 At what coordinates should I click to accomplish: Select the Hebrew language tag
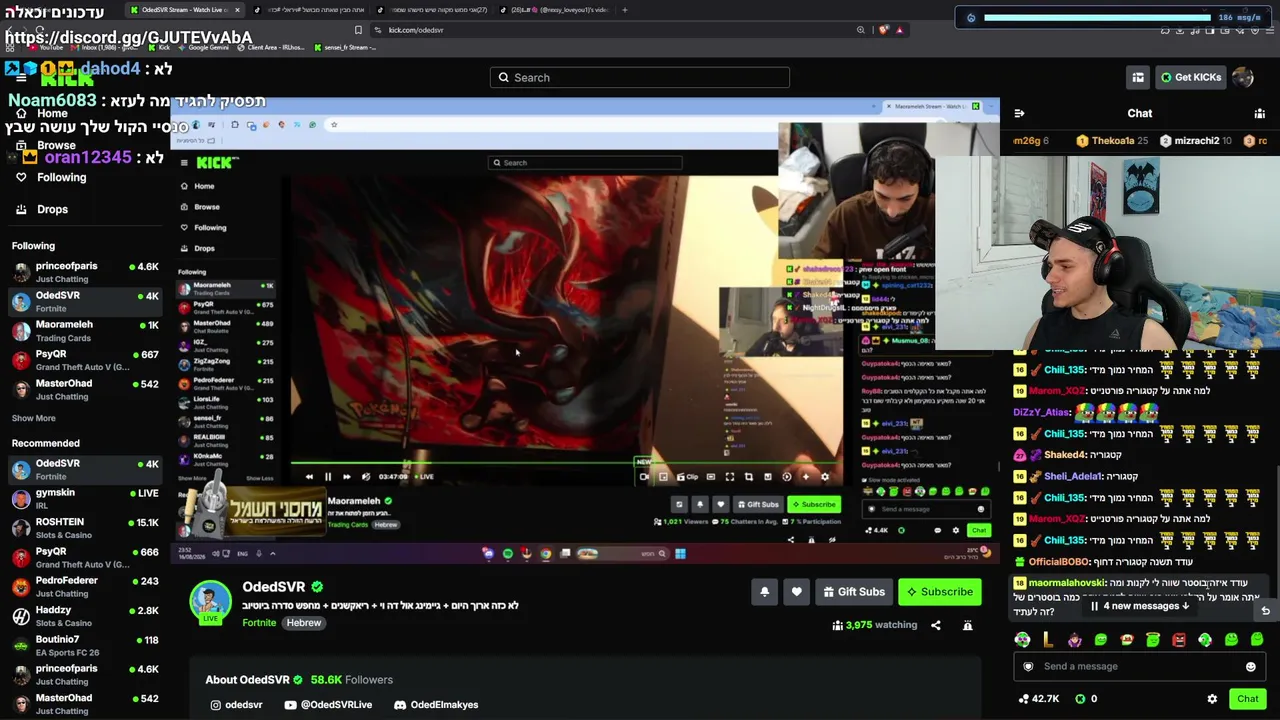(304, 623)
